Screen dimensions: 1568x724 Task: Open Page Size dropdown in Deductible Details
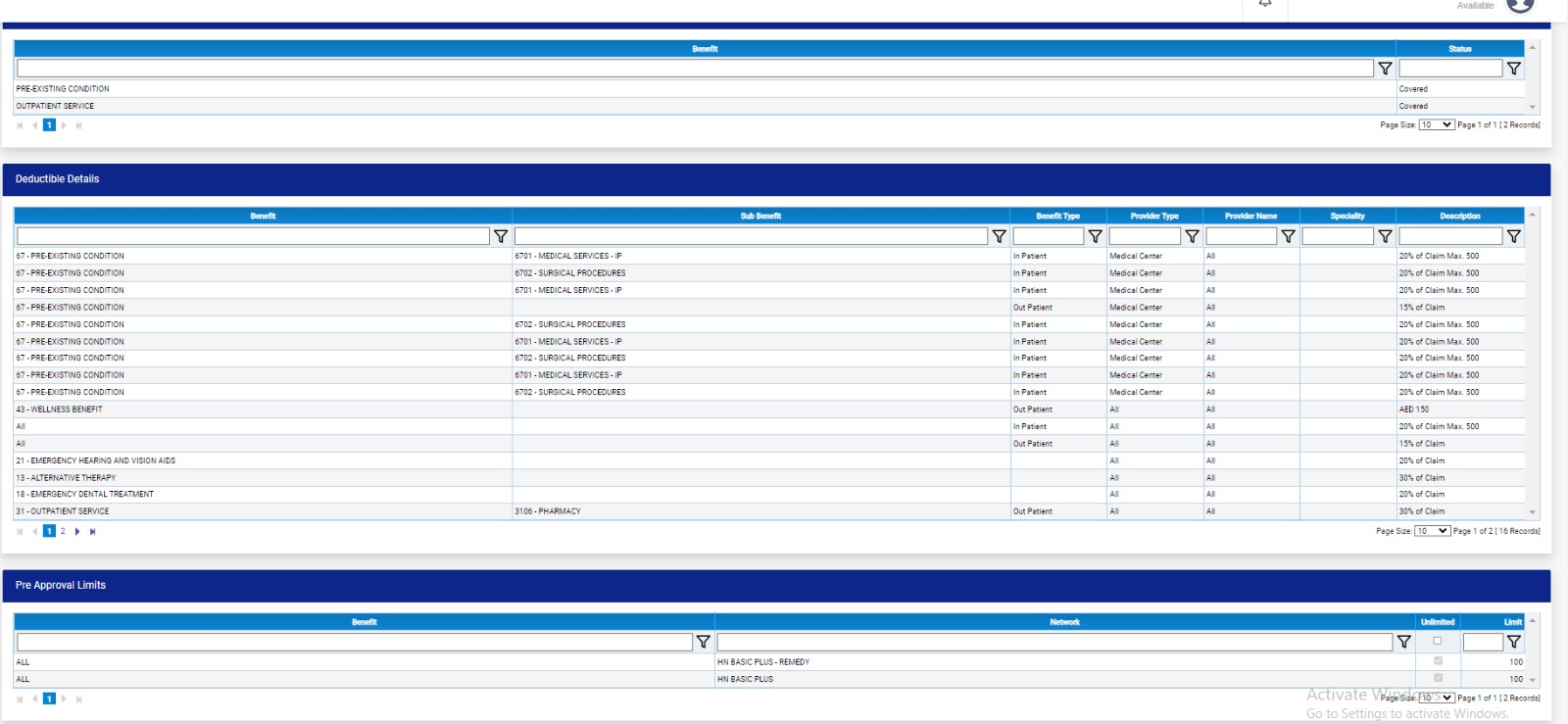(1432, 531)
